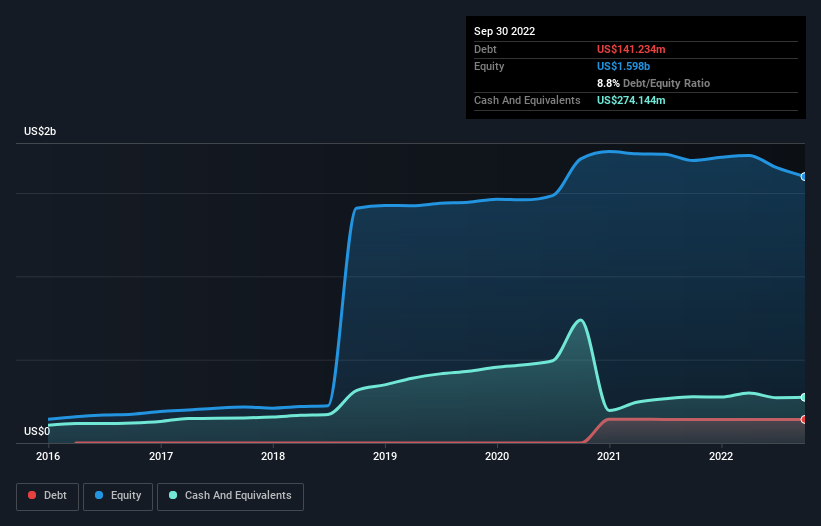This screenshot has width=821, height=526.
Task: Click the 8.8% Debt/Equity Ratio text
Action: [653, 83]
